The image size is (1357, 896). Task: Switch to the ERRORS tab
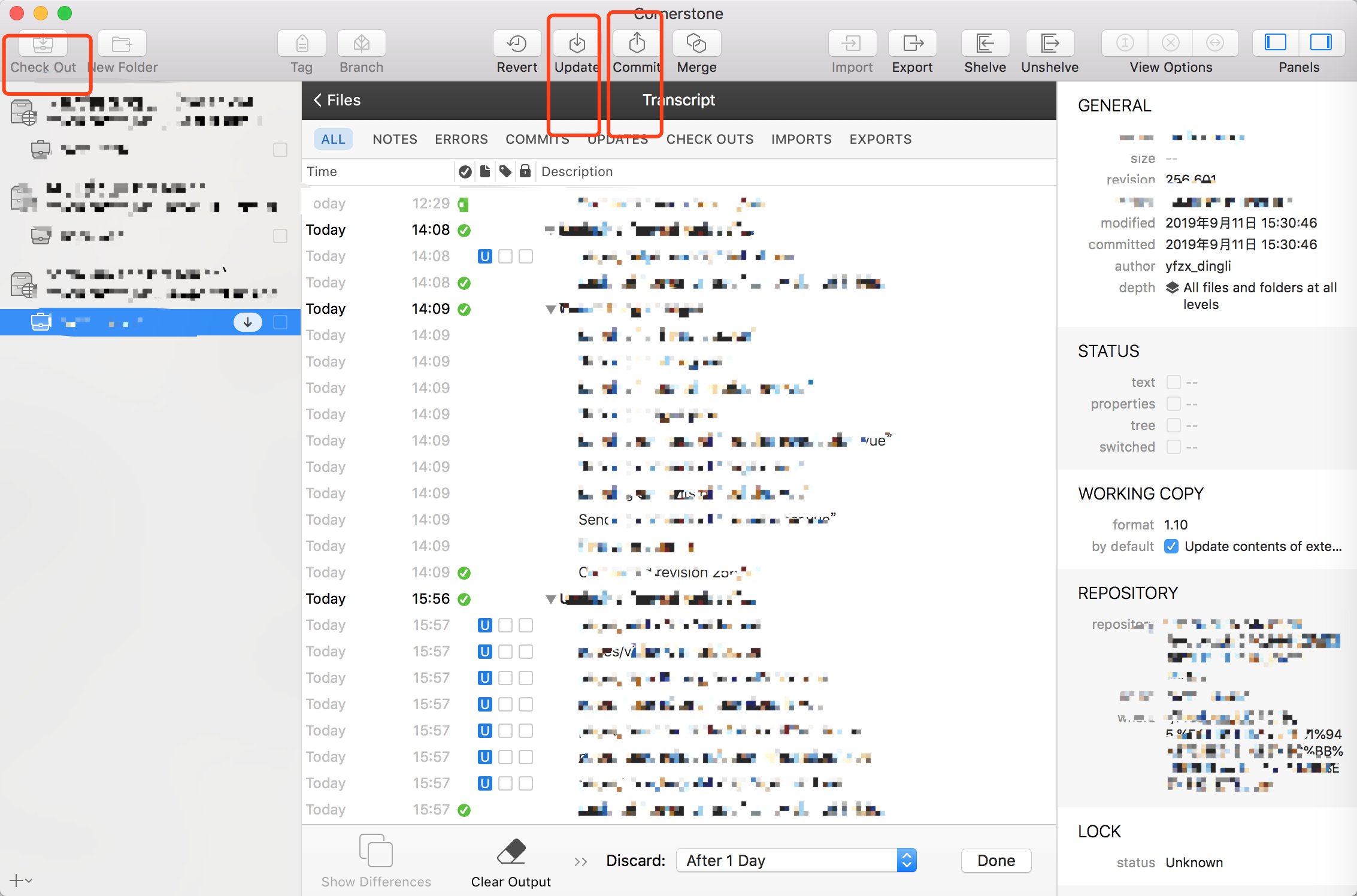(461, 139)
